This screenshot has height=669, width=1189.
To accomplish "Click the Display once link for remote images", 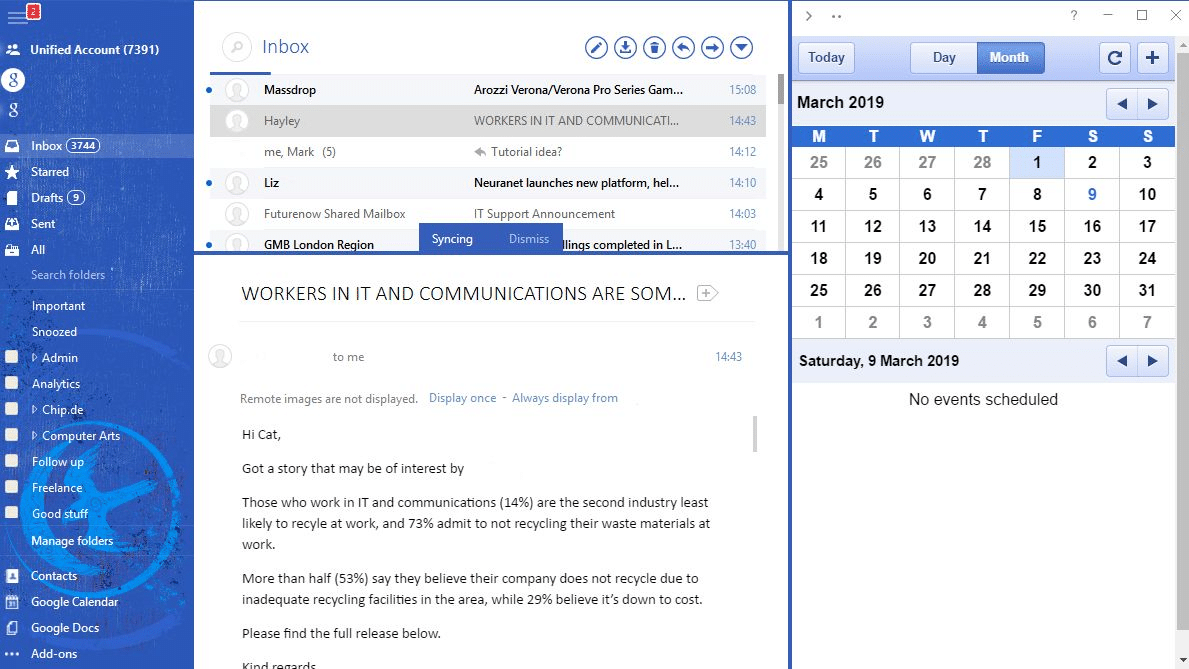I will [462, 397].
